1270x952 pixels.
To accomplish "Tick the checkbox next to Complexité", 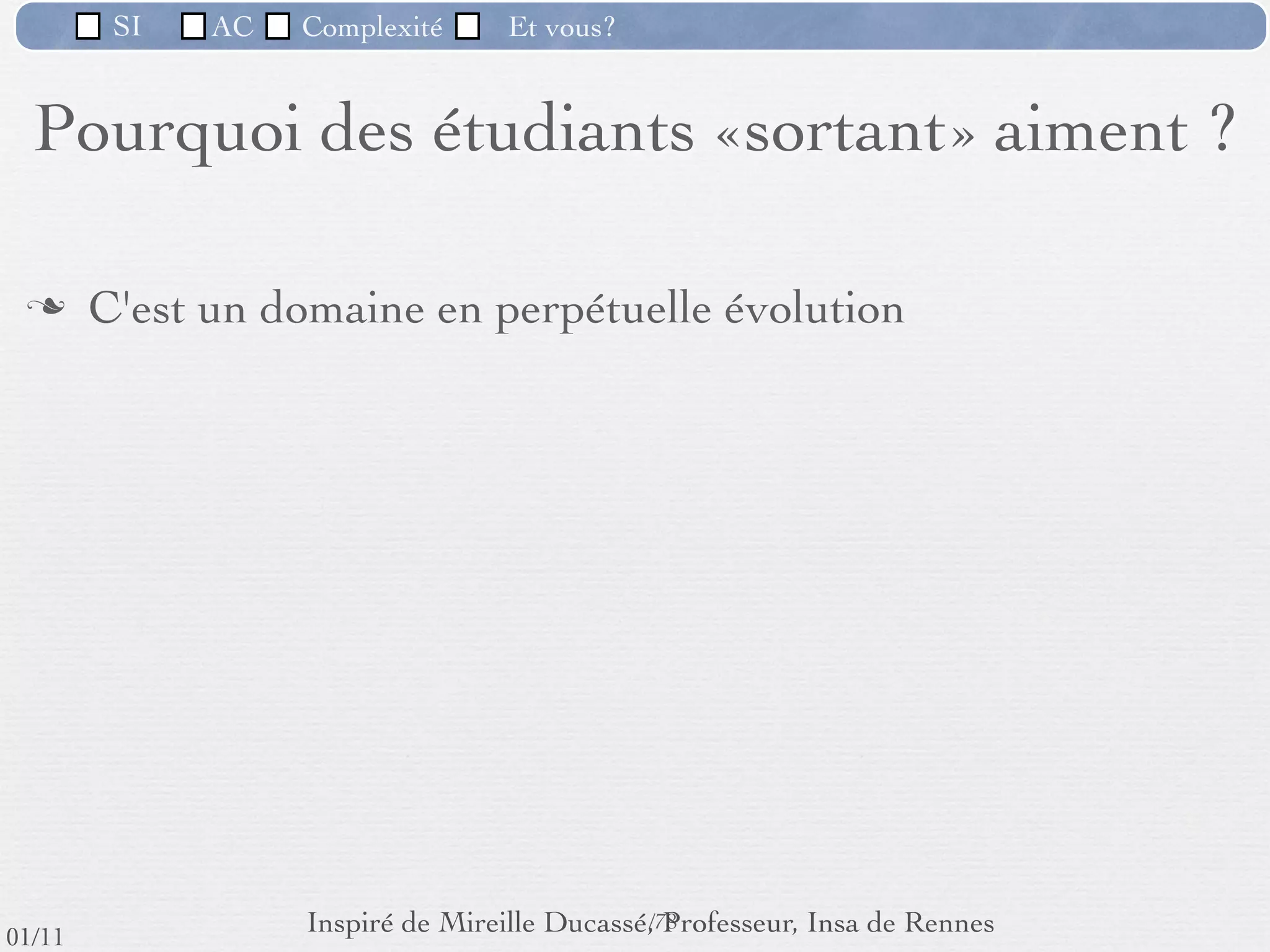I will (278, 27).
